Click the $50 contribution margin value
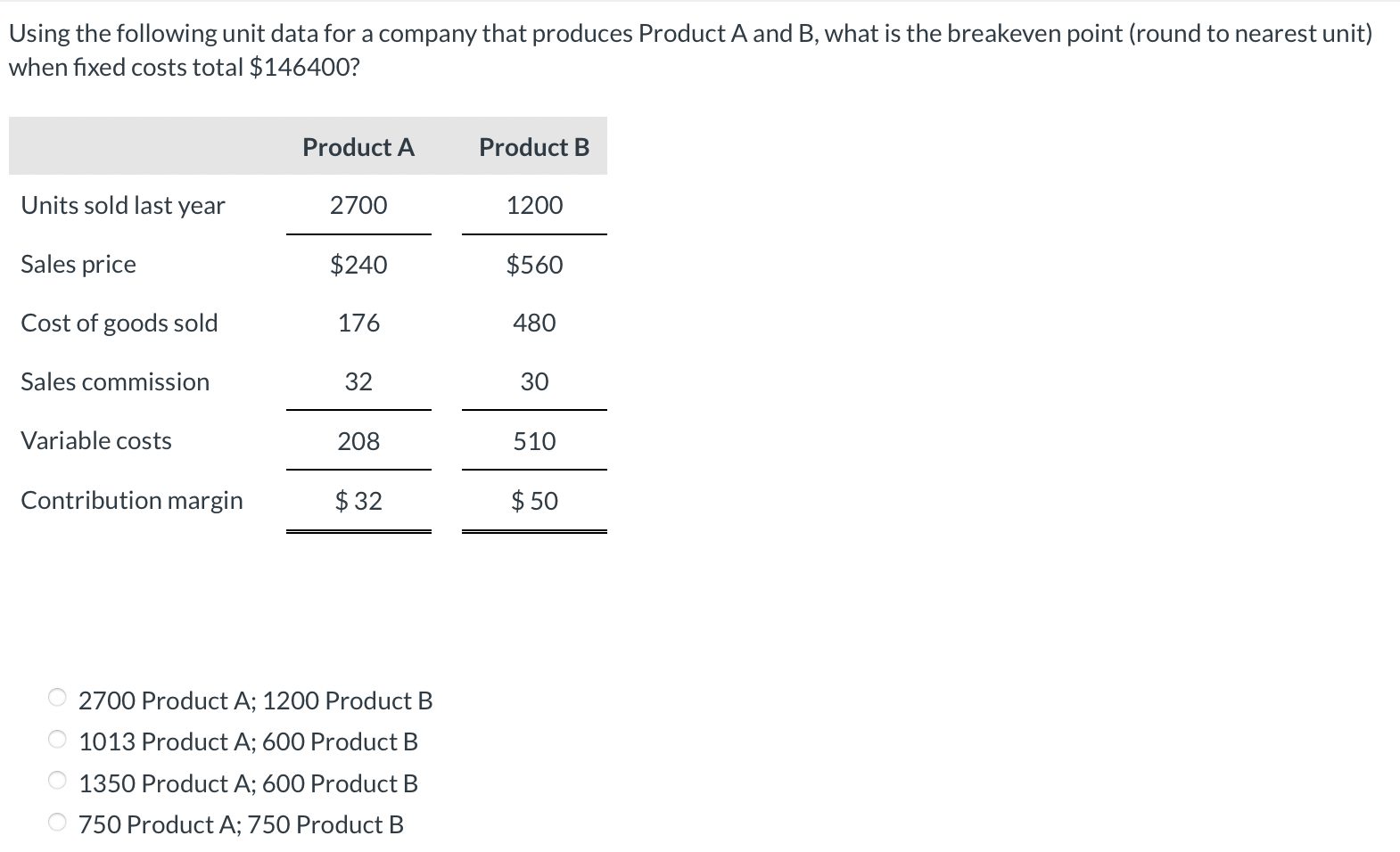The height and width of the screenshot is (852, 1400). coord(532,500)
